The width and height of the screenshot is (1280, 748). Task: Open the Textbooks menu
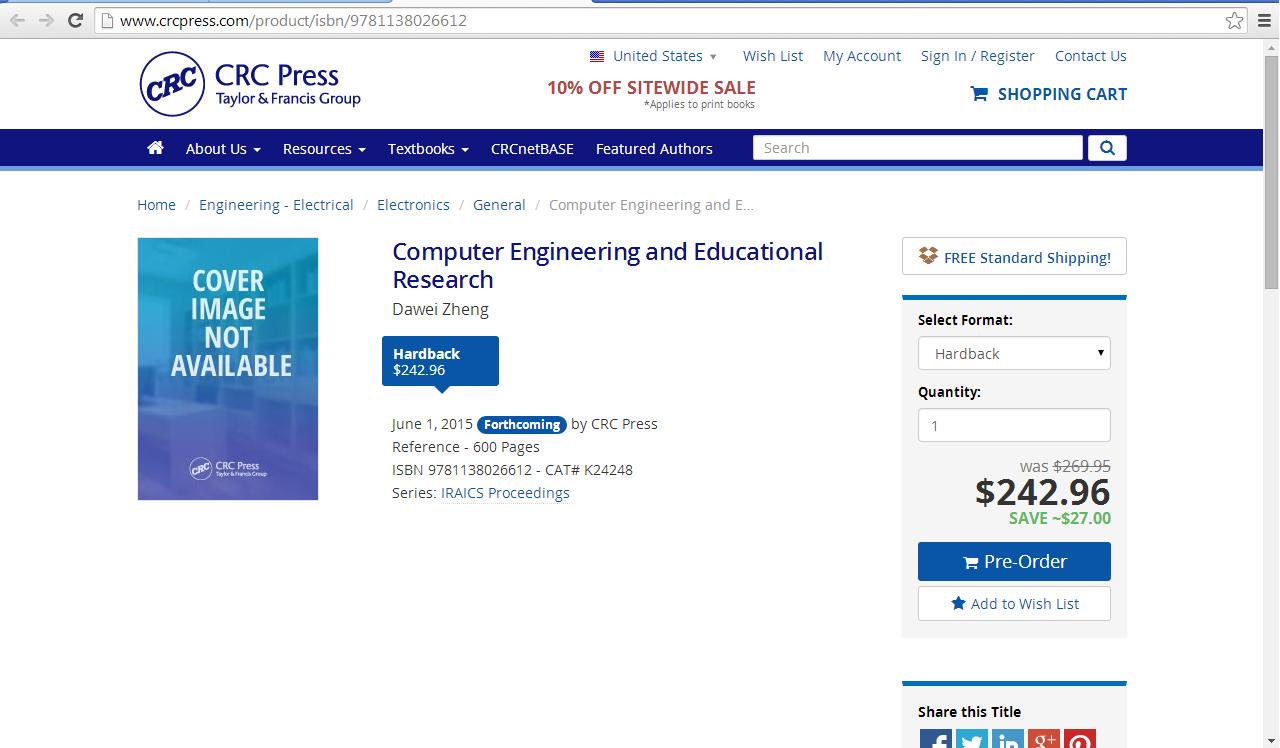pos(428,149)
